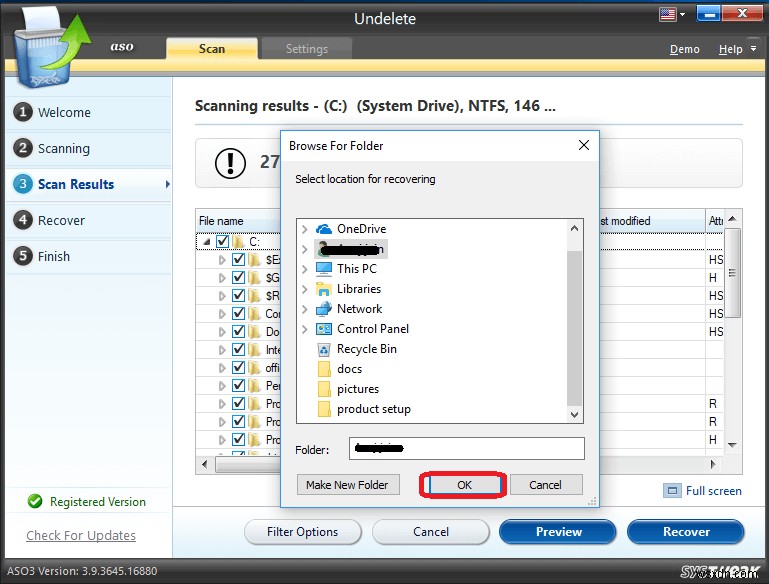Screen dimensions: 769x584
Task: Click step 4 Recover number badge
Action: (23, 220)
